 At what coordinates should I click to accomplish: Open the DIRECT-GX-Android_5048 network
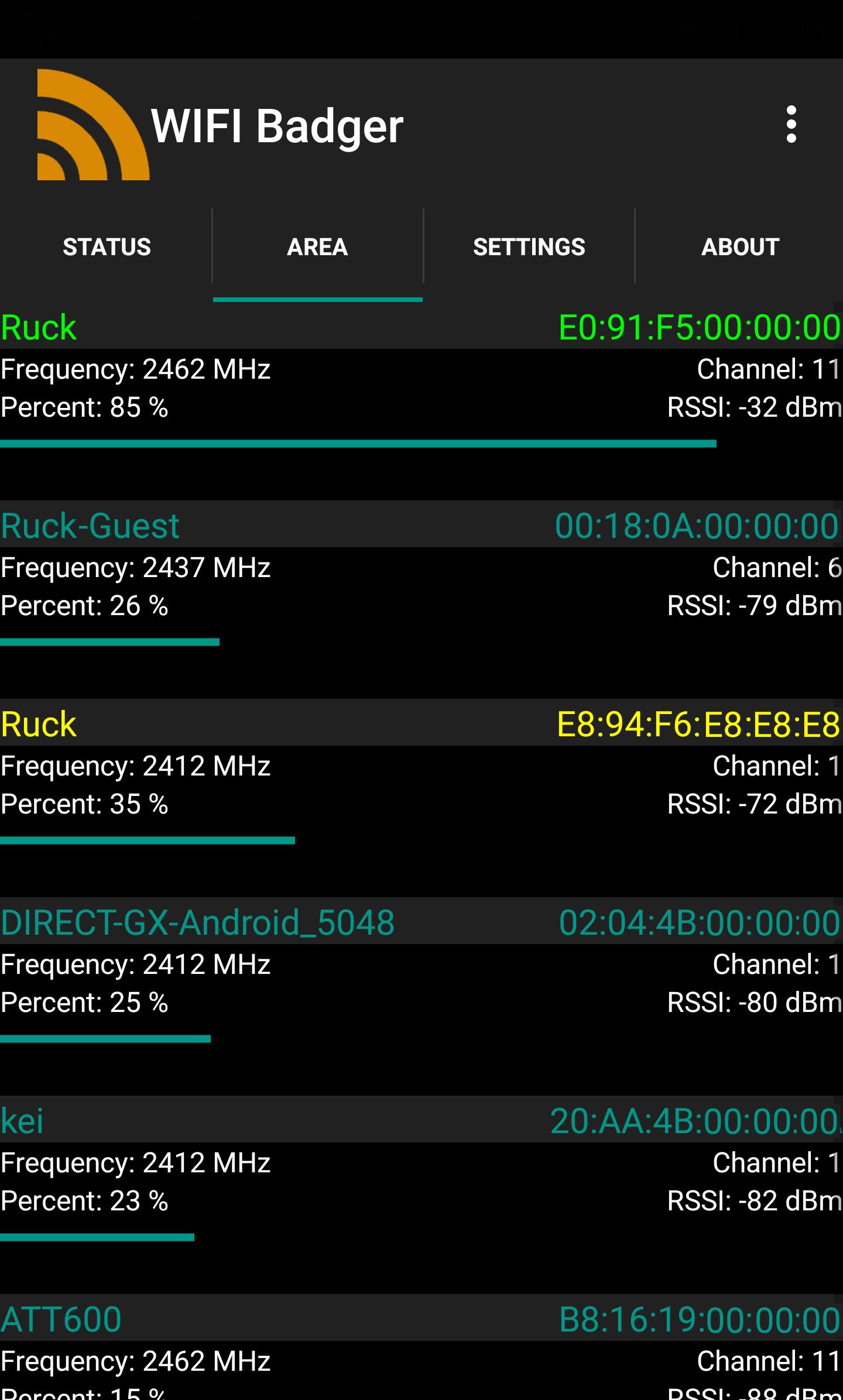pyautogui.click(x=198, y=922)
